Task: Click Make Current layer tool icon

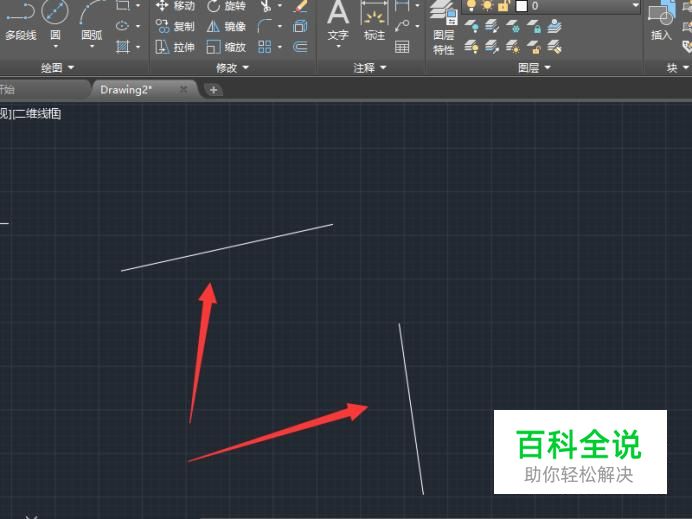Action: click(x=554, y=26)
